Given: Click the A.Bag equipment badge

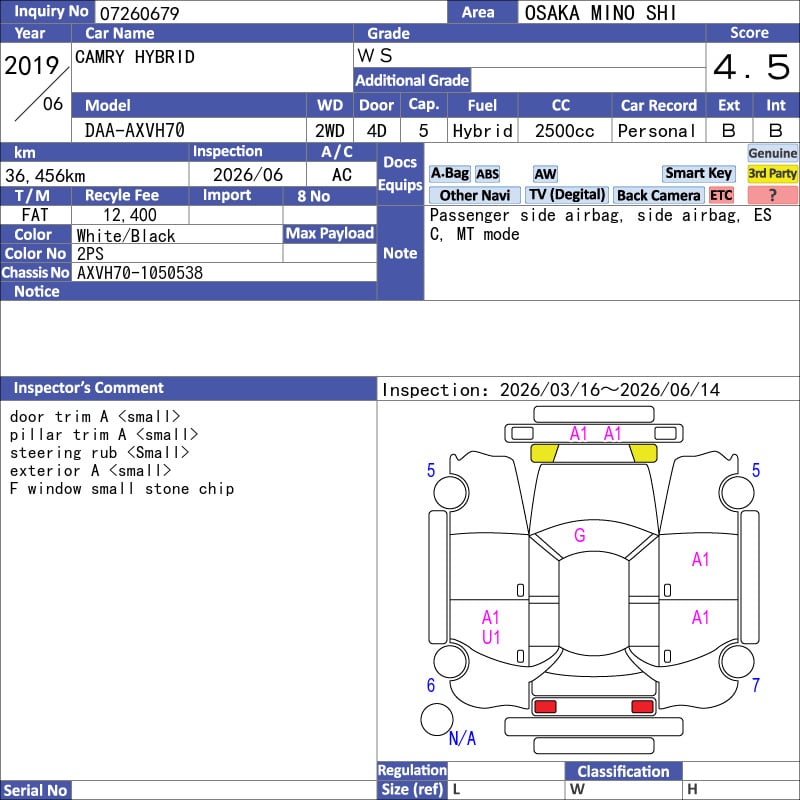Looking at the screenshot, I should [x=449, y=174].
